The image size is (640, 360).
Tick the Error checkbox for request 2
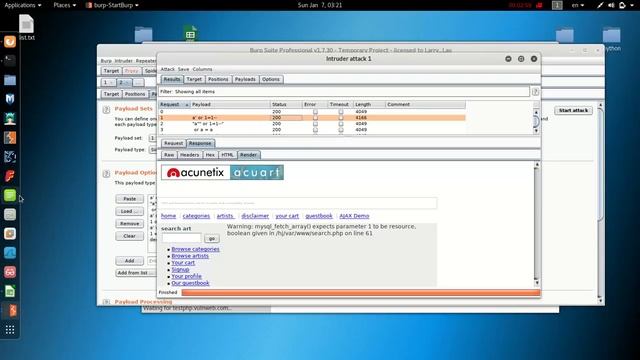(315, 124)
